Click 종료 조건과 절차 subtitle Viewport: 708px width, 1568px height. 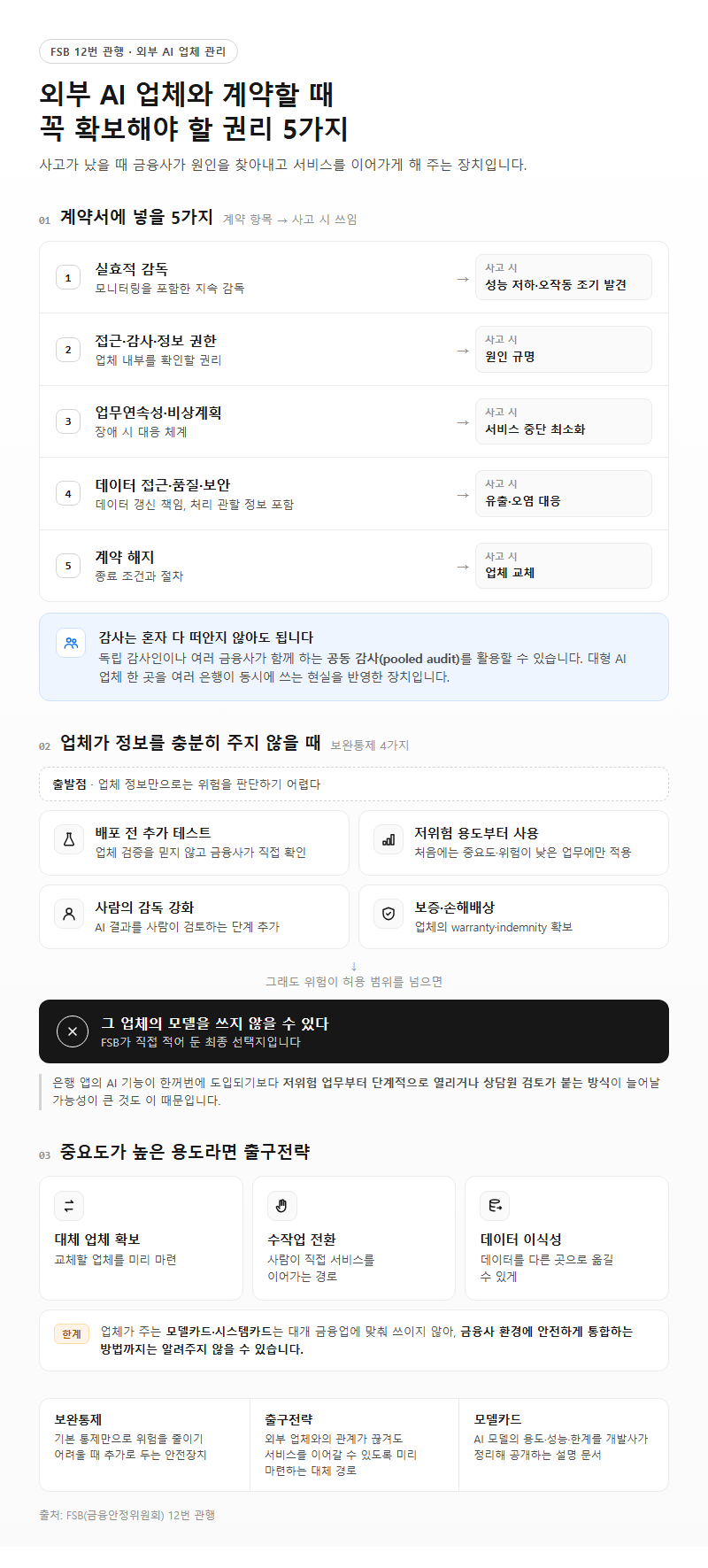(139, 576)
